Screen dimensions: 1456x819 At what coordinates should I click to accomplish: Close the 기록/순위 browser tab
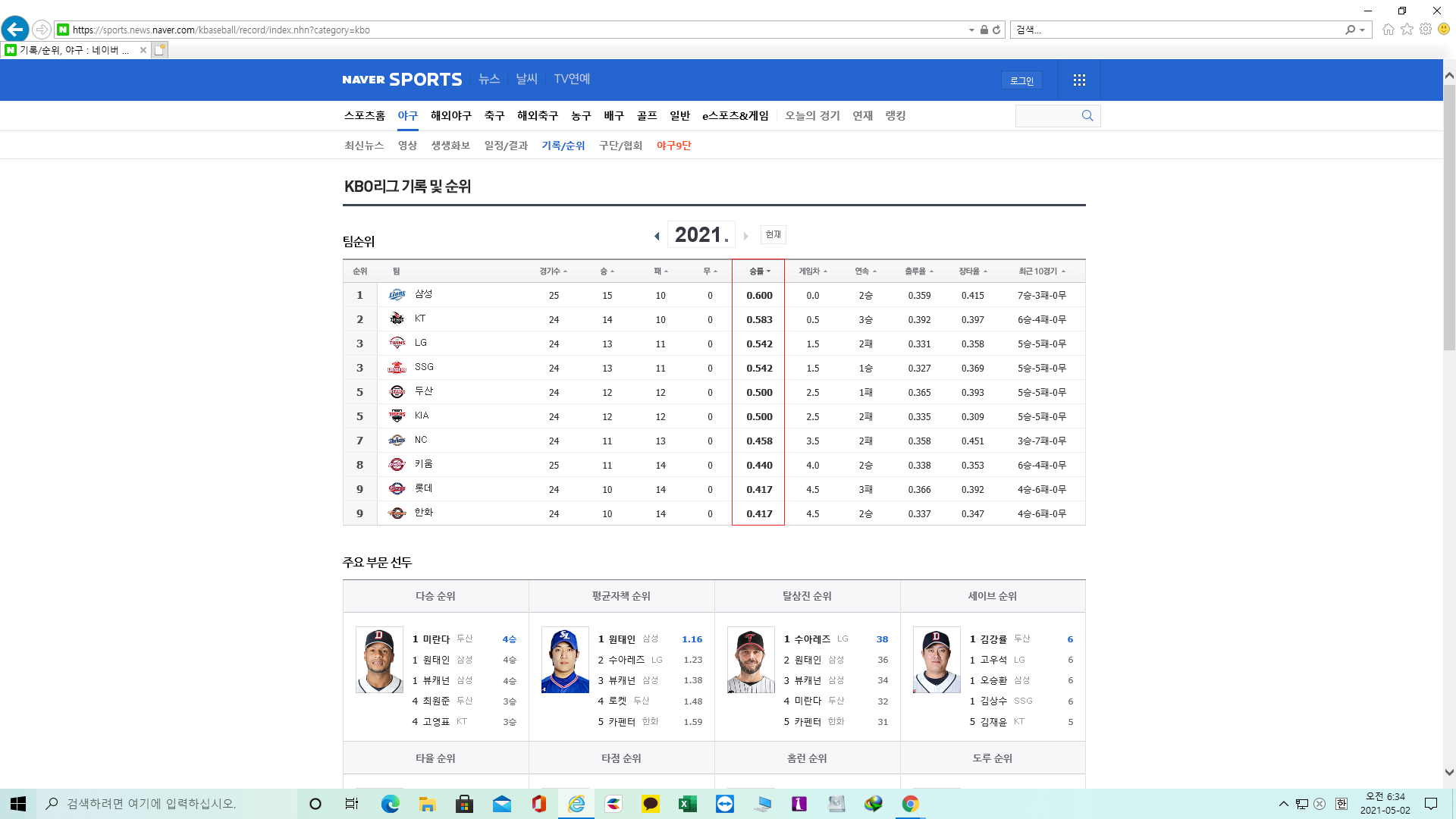click(143, 50)
